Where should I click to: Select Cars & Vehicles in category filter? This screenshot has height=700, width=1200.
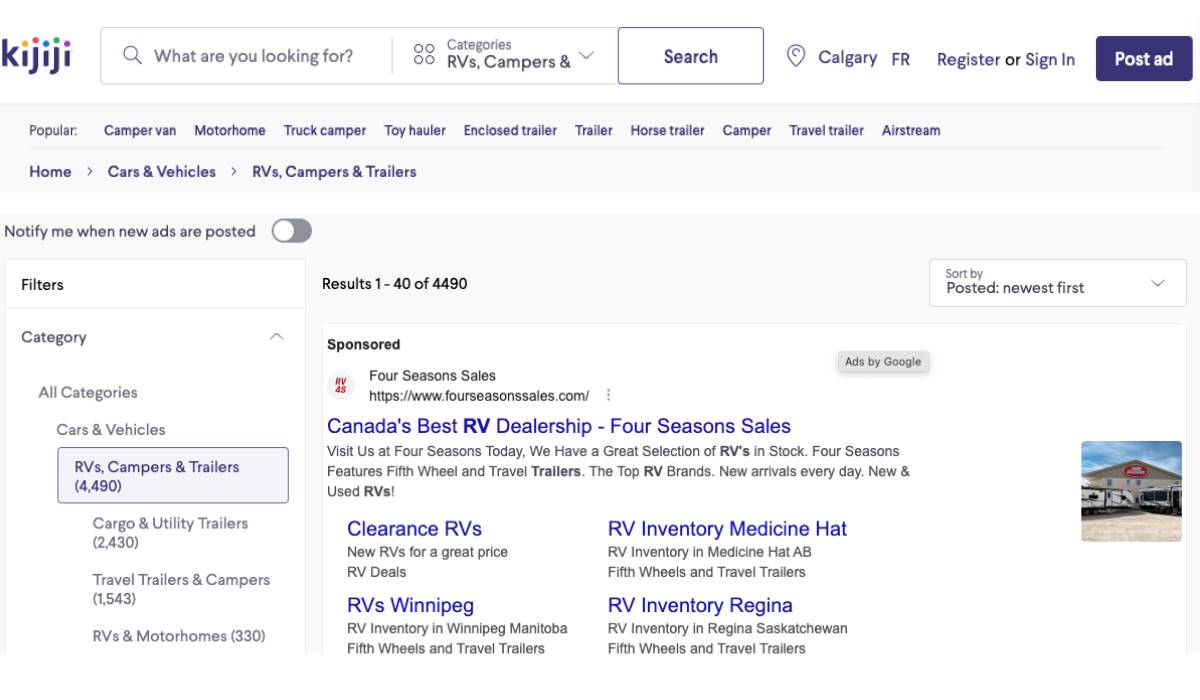[111, 429]
